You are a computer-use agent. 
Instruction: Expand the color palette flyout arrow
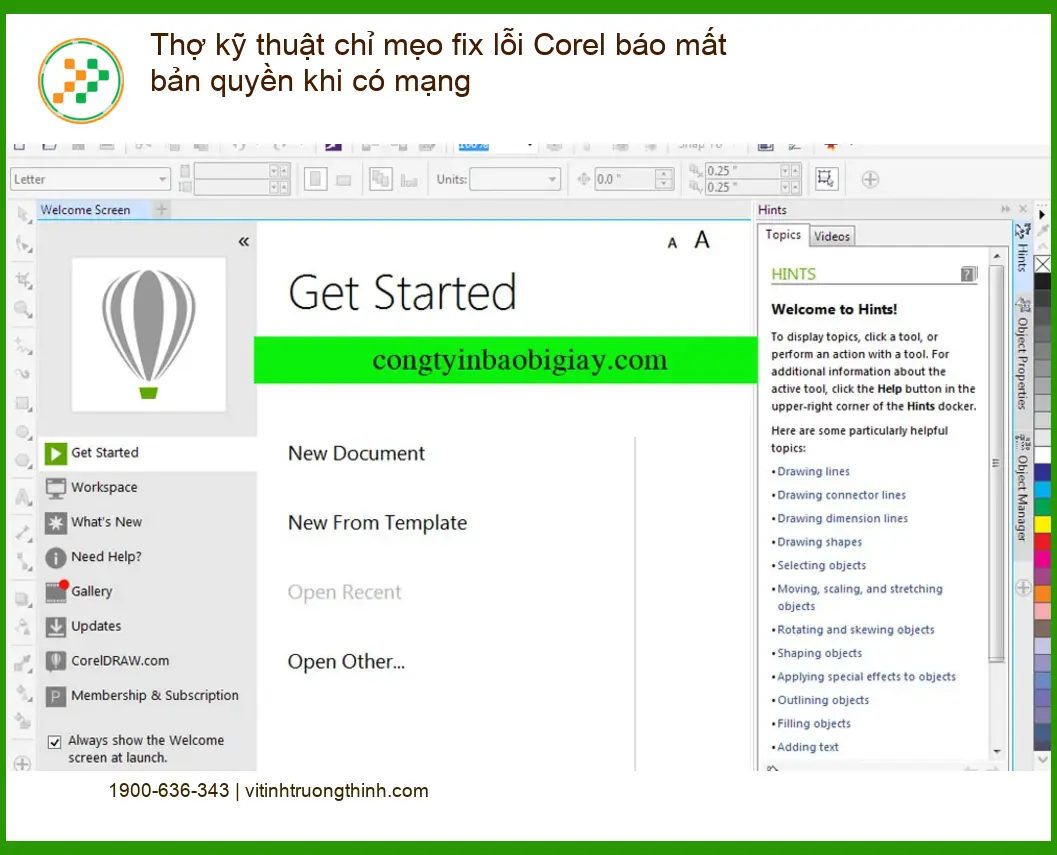coord(1042,214)
